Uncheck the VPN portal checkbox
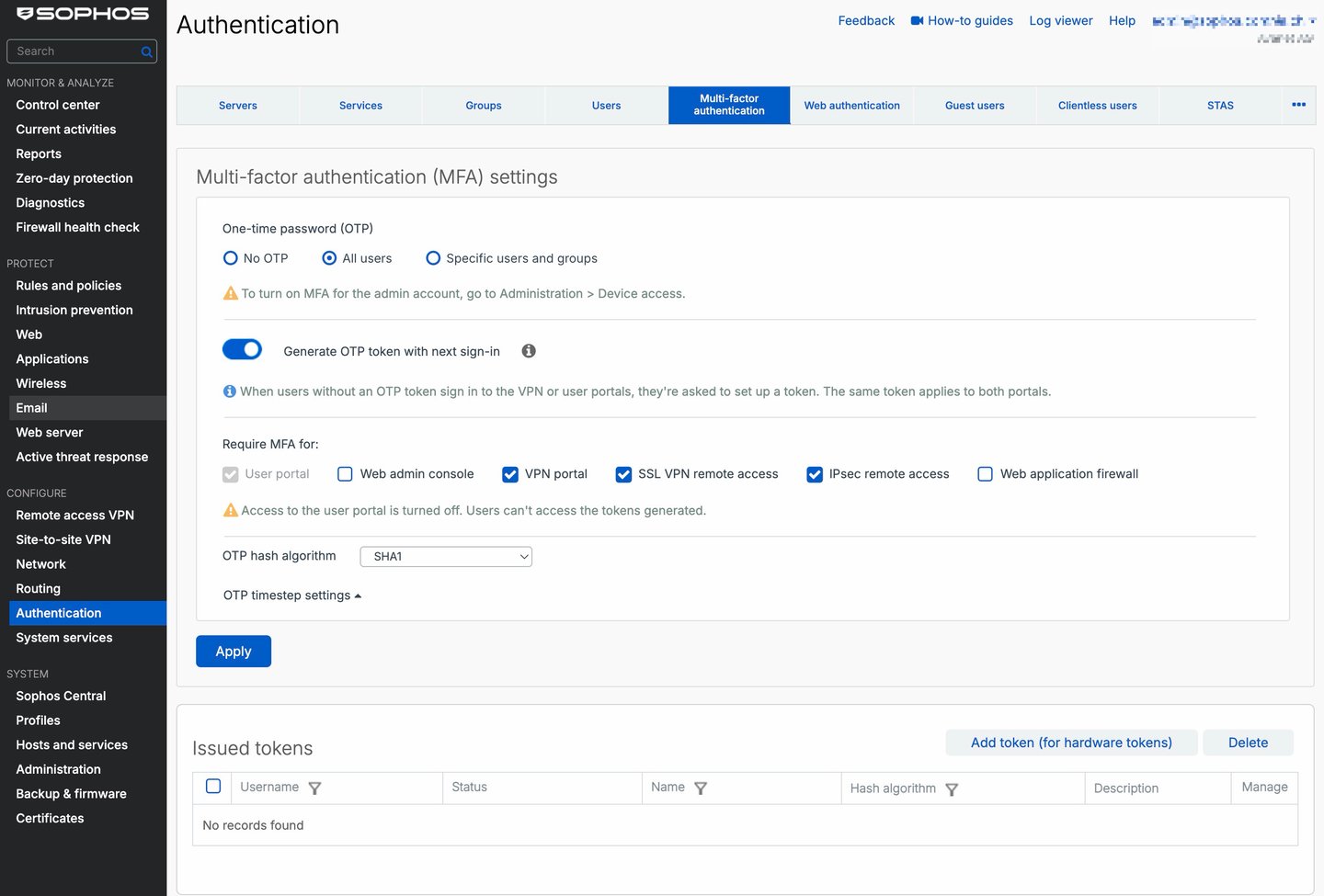Image resolution: width=1324 pixels, height=896 pixels. [510, 474]
